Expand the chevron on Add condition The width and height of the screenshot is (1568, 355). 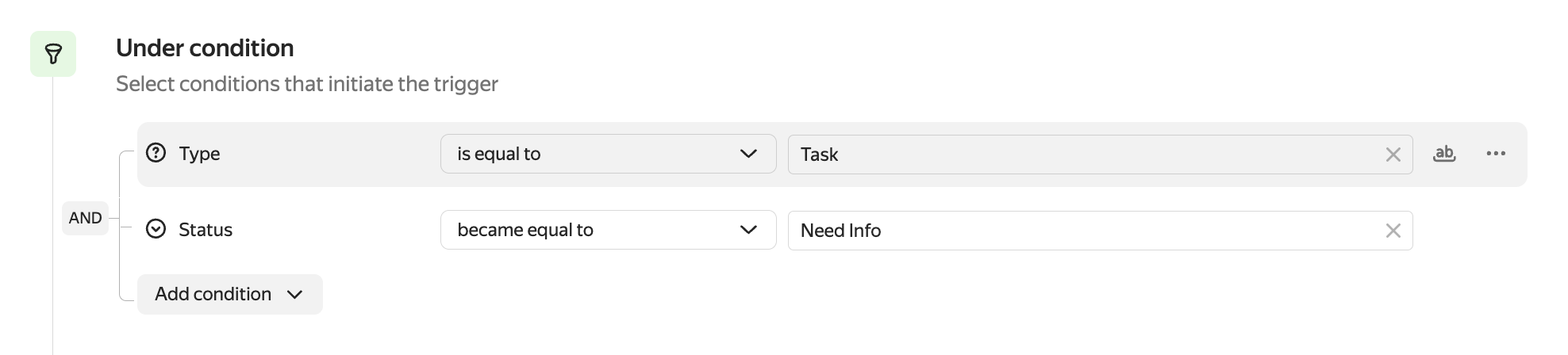point(295,295)
